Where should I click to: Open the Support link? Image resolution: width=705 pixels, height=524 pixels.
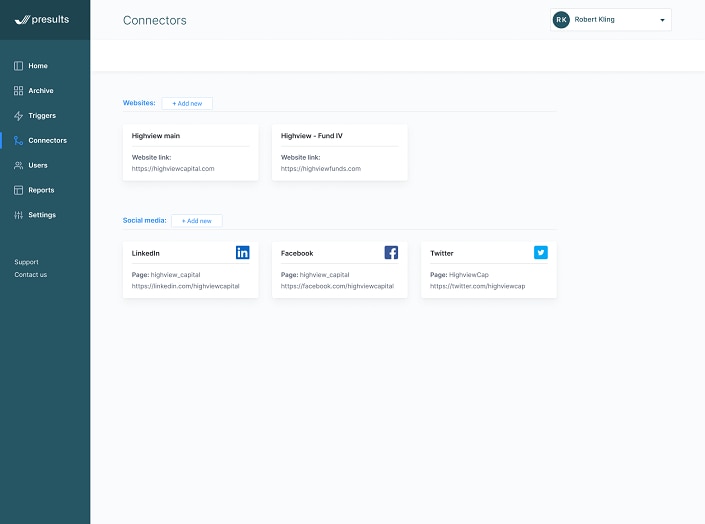coord(26,262)
